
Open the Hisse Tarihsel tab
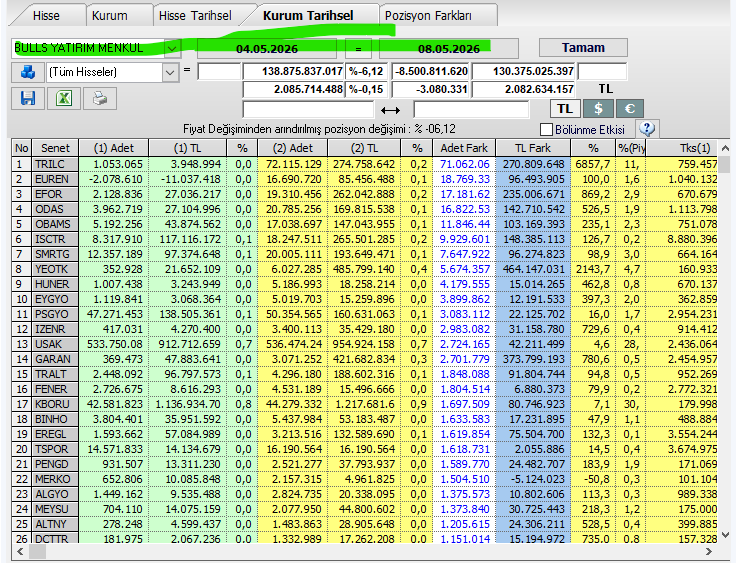click(x=195, y=15)
